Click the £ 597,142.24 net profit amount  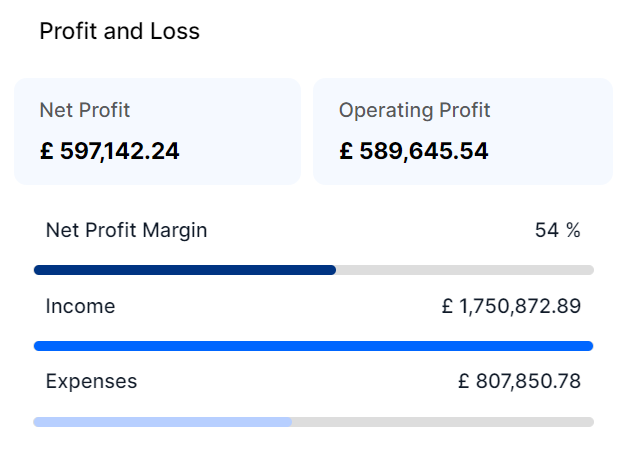point(110,152)
